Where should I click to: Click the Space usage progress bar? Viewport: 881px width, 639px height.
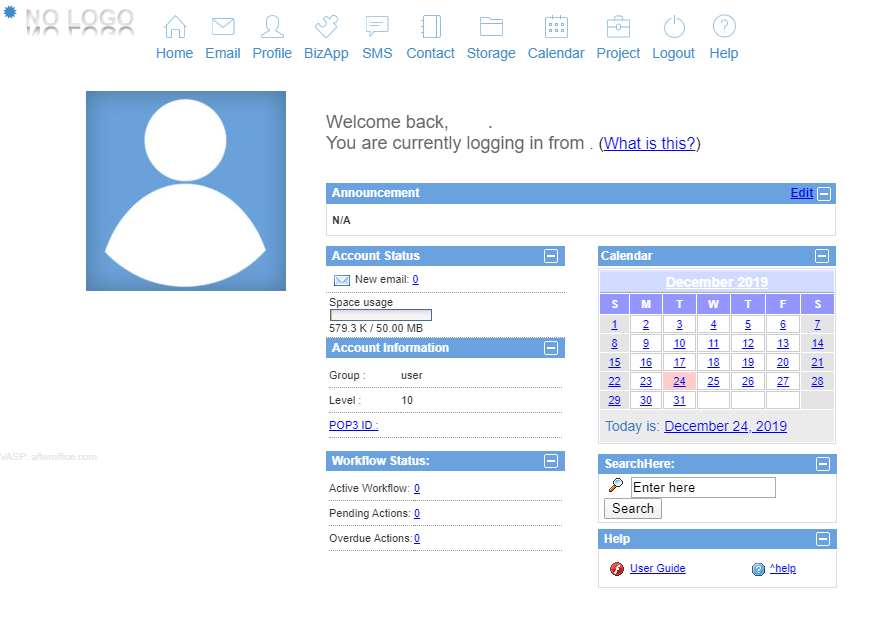point(381,315)
